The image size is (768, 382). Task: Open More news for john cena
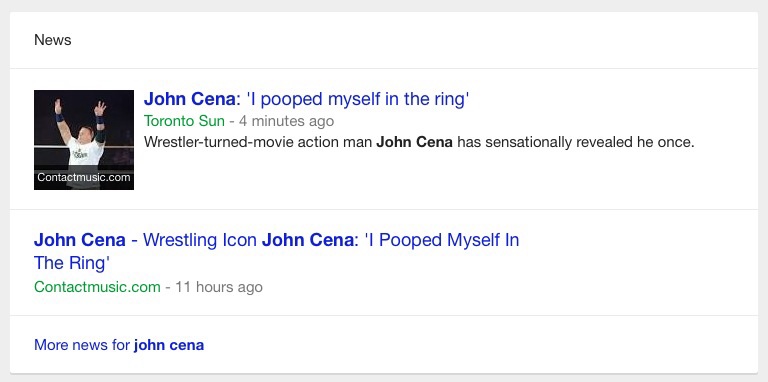(x=119, y=345)
